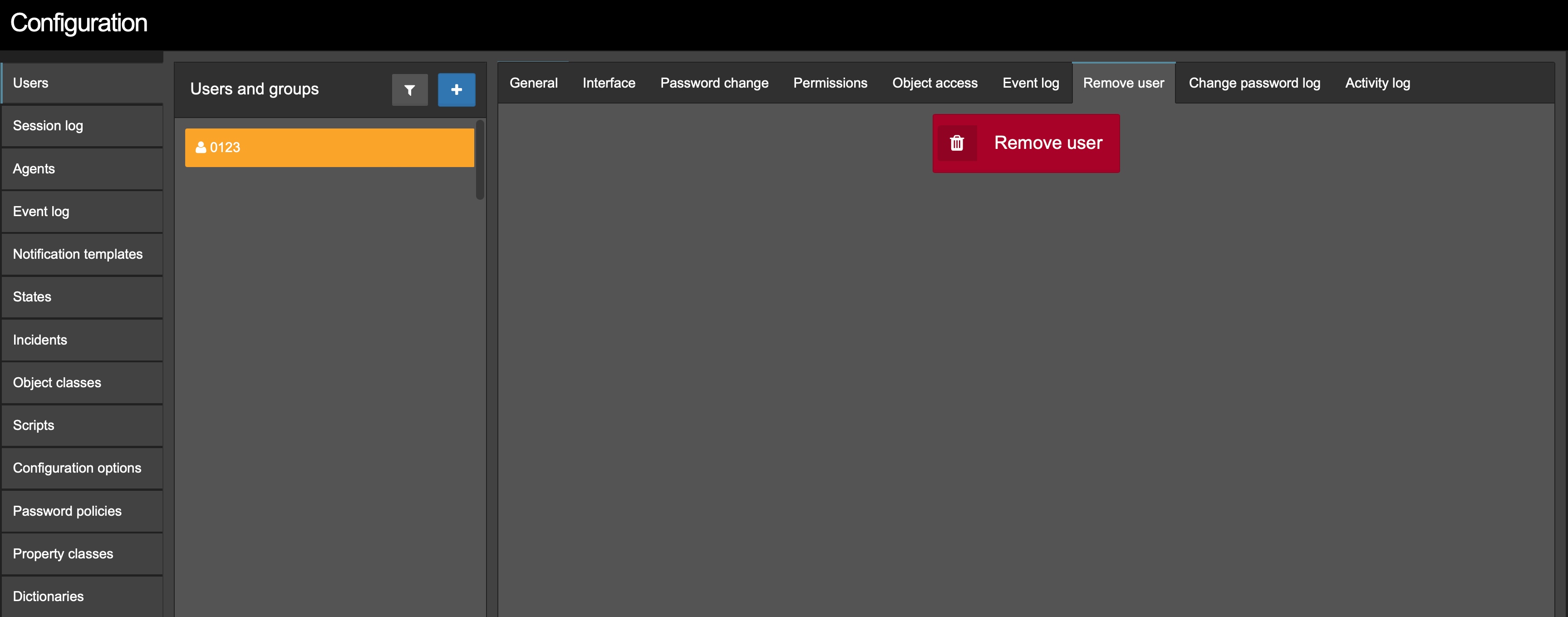1568x617 pixels.
Task: Select user 0123 in the list
Action: tap(329, 148)
